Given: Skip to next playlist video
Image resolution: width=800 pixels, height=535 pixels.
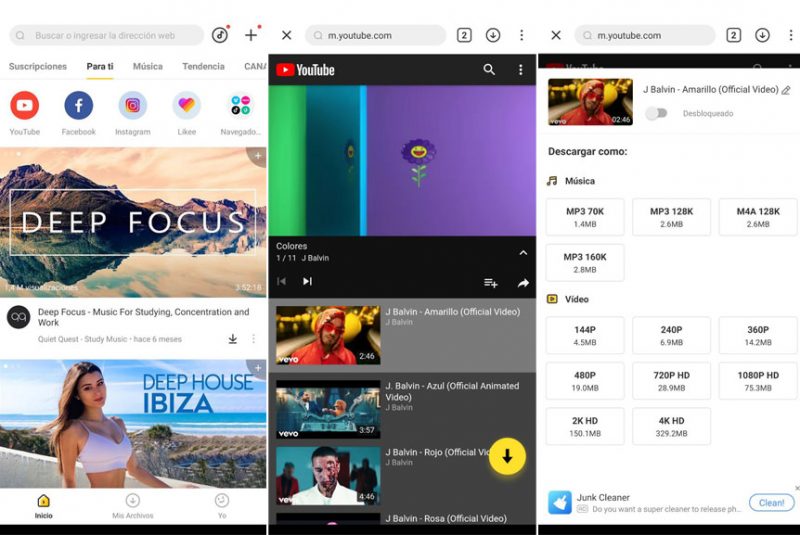Looking at the screenshot, I should [x=307, y=281].
